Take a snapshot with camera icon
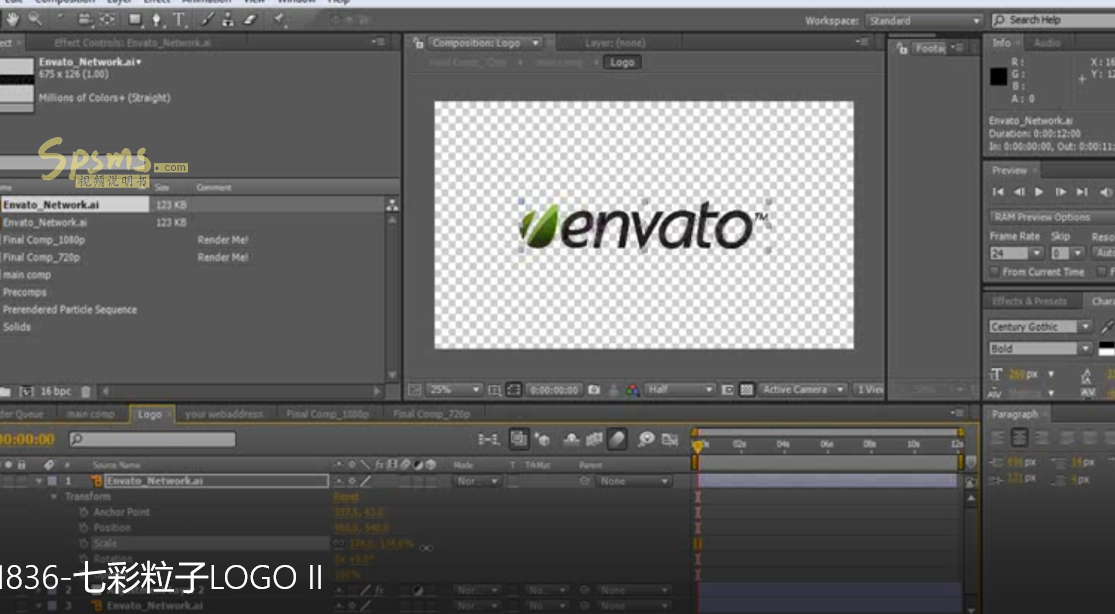Screen dimensions: 1115x614 [x=594, y=390]
